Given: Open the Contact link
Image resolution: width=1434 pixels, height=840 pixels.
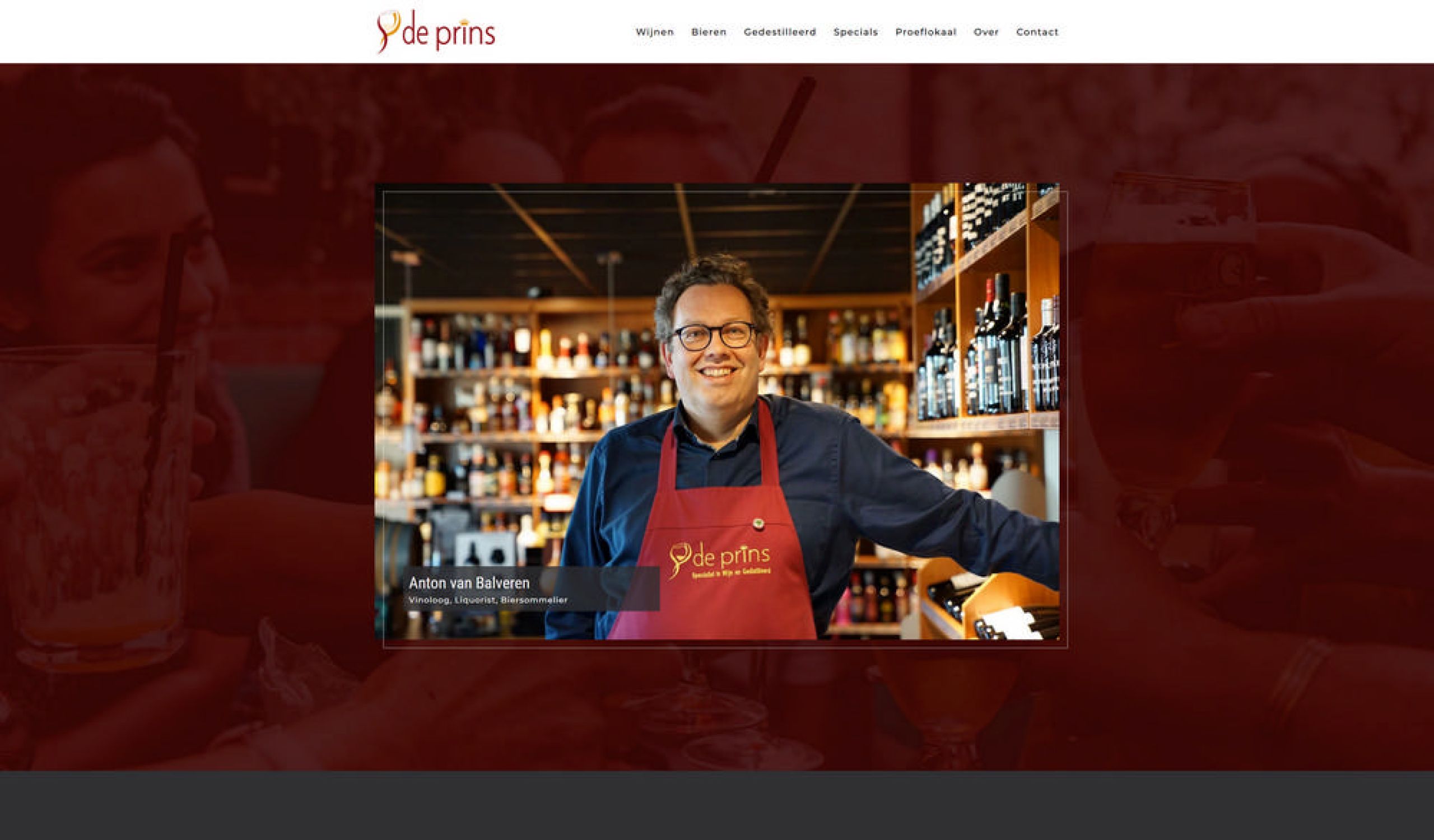Looking at the screenshot, I should click(1037, 32).
